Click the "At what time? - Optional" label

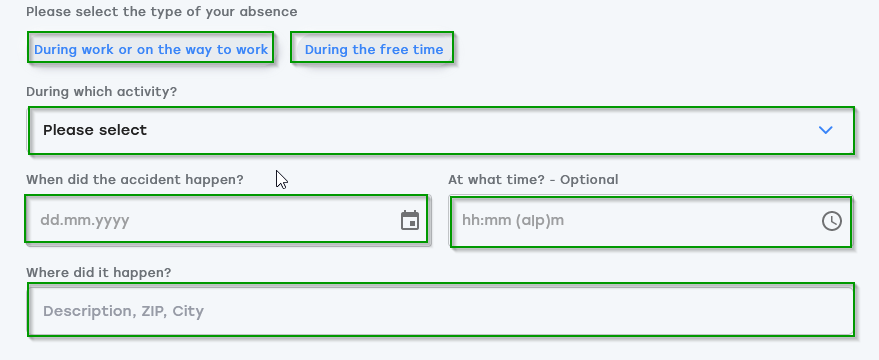pos(533,180)
